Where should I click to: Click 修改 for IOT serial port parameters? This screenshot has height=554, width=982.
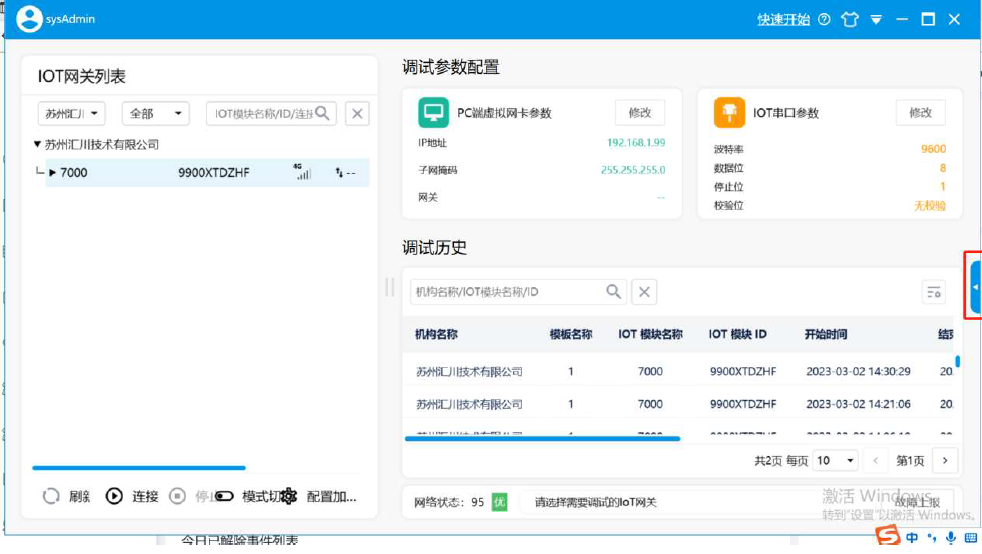(x=920, y=113)
